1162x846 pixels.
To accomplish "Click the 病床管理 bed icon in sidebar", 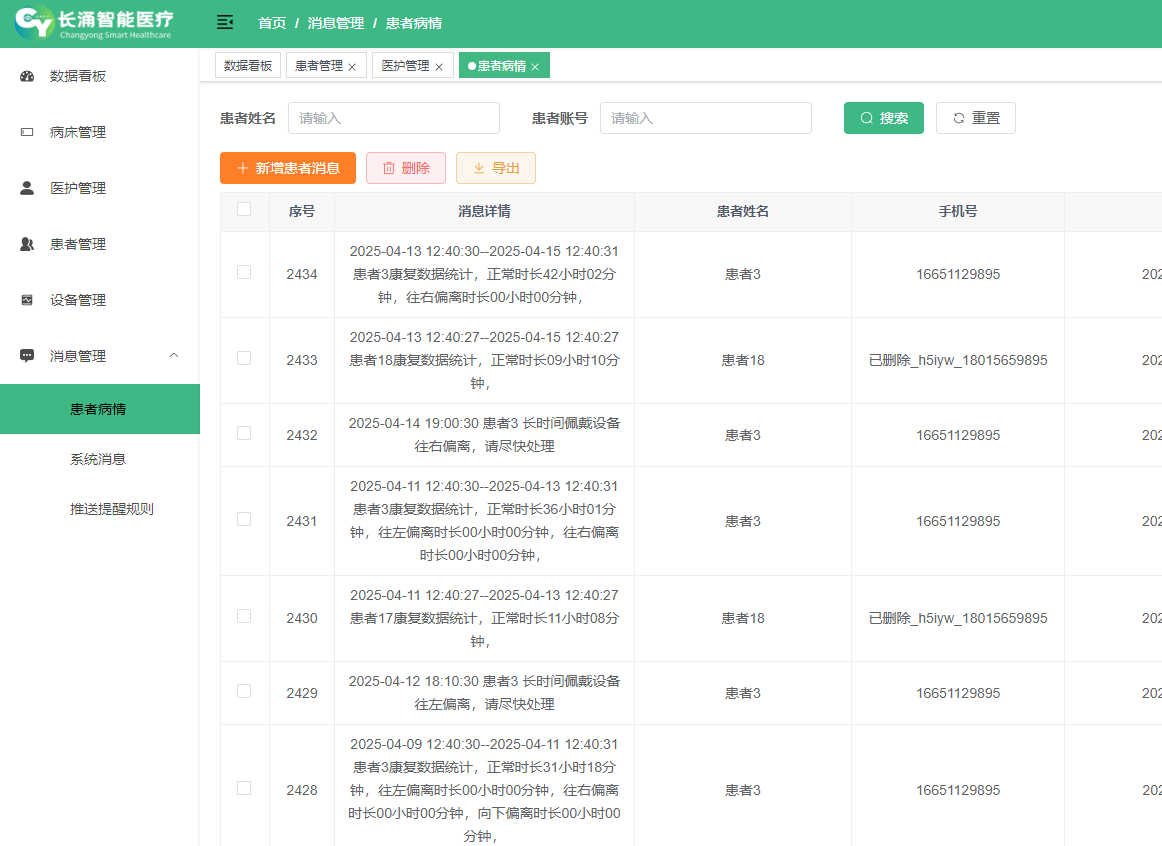I will point(27,132).
